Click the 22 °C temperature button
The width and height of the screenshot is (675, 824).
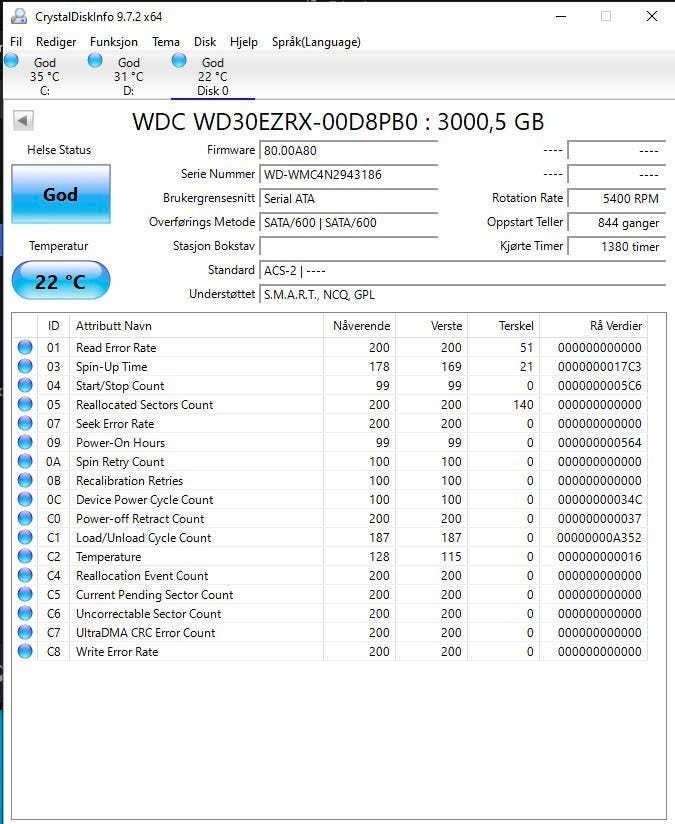(61, 281)
